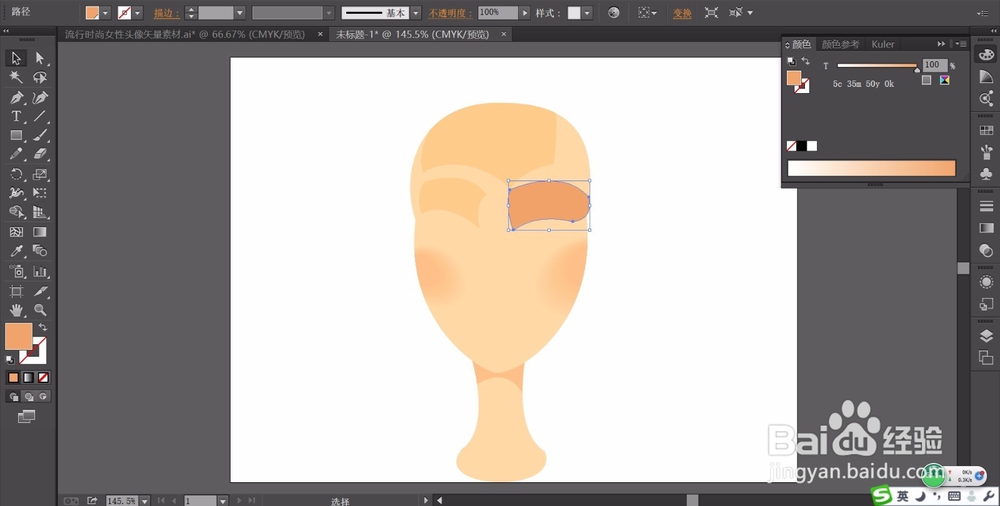
Task: Select the Zoom tool (magnifier)
Action: coord(40,310)
